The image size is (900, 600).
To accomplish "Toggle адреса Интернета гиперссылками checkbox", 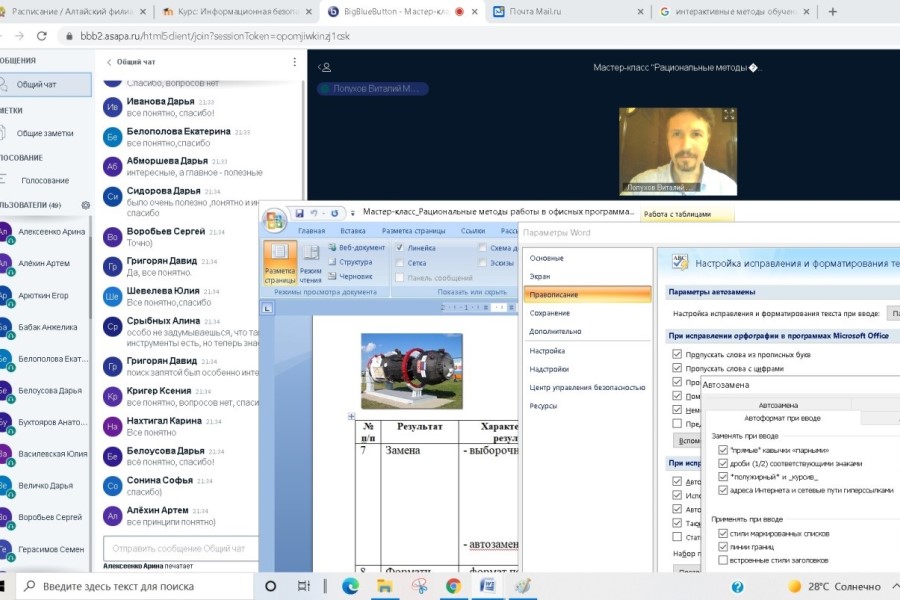I will (x=723, y=490).
